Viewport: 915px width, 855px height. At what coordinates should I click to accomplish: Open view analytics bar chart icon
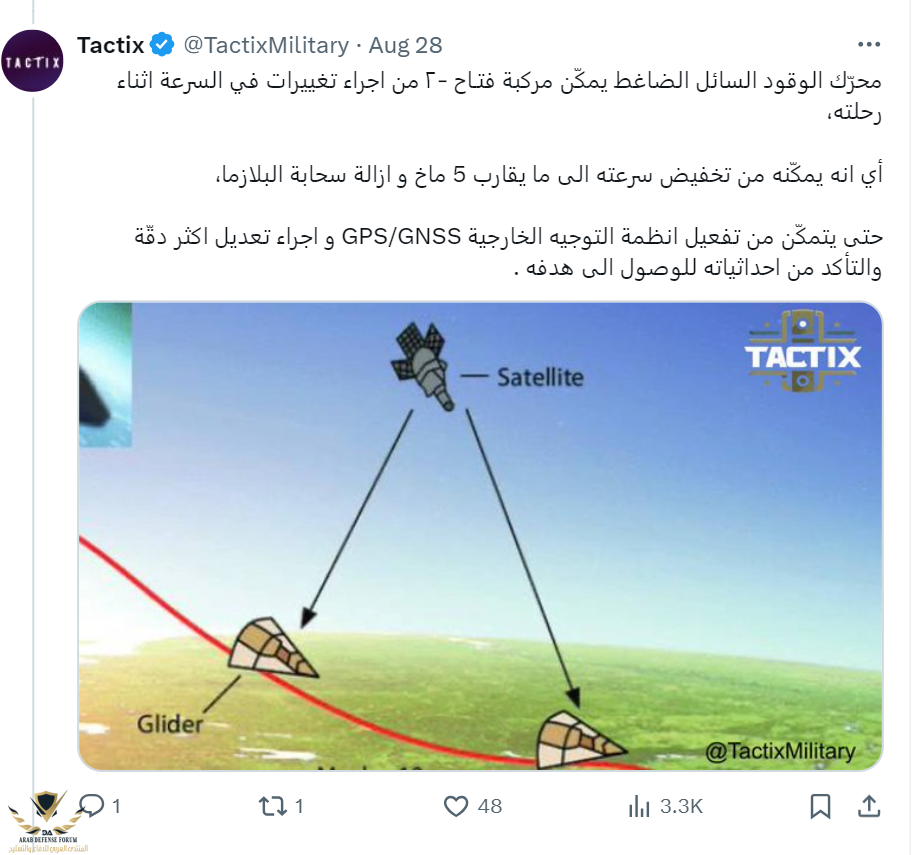[x=639, y=807]
